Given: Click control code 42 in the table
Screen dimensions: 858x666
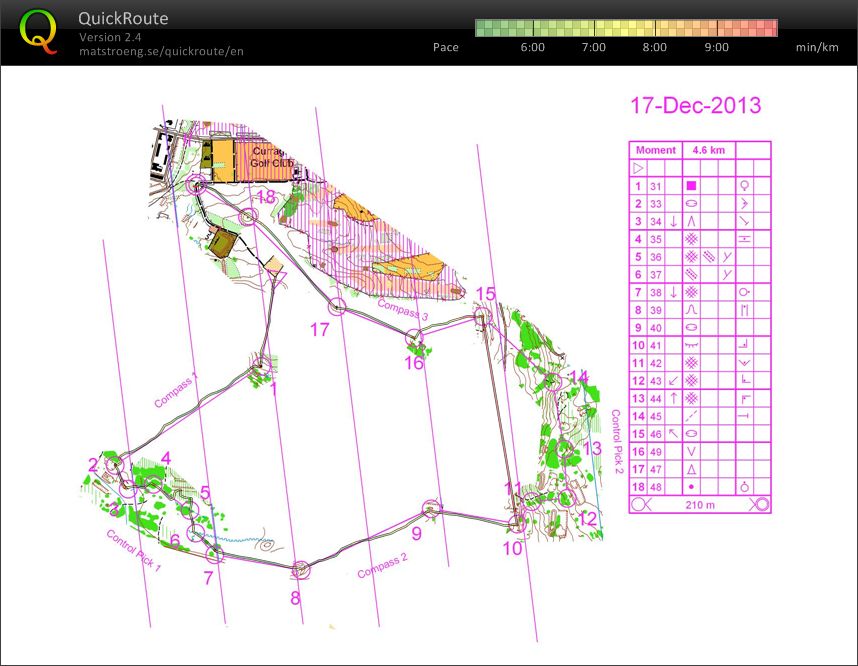Looking at the screenshot, I should [656, 363].
